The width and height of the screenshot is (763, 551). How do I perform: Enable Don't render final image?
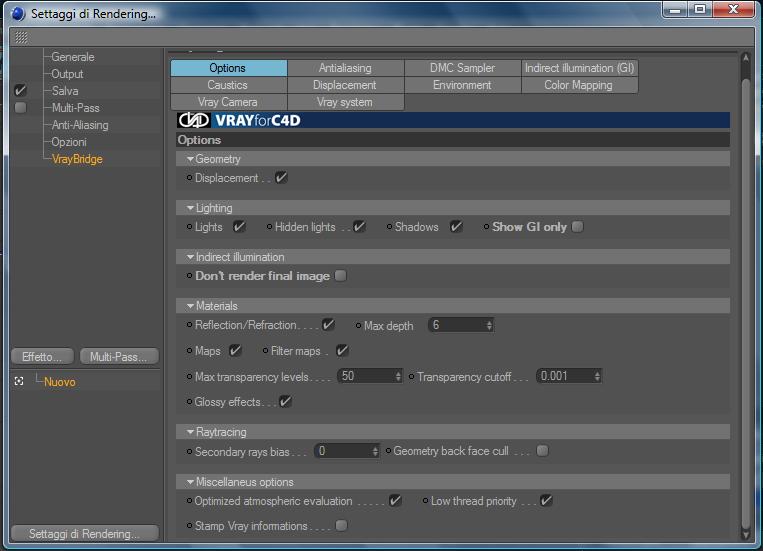tap(341, 276)
